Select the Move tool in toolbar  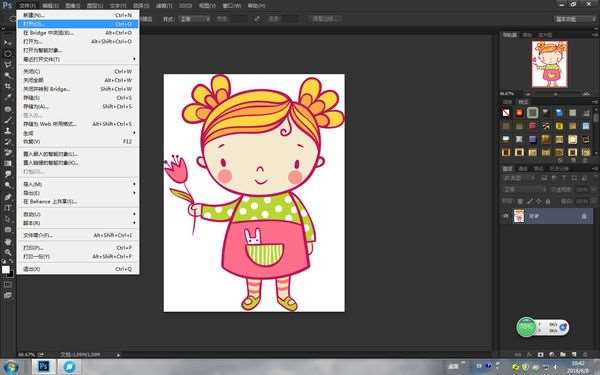pos(8,43)
